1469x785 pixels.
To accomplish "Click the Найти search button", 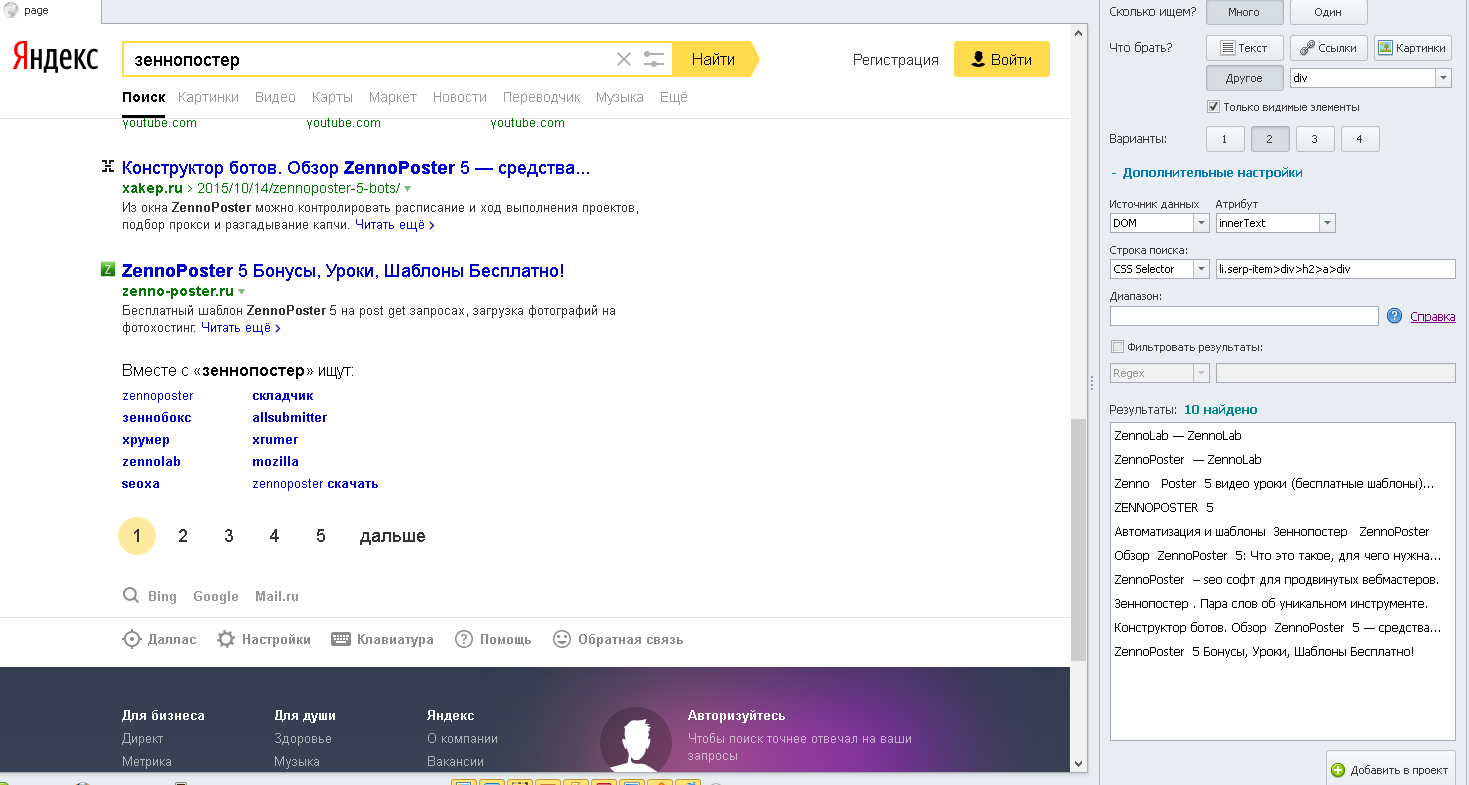I will pyautogui.click(x=714, y=59).
